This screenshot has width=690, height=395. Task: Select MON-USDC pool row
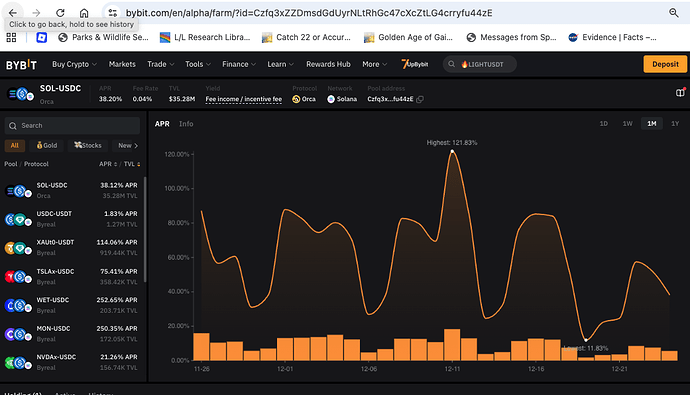72,334
